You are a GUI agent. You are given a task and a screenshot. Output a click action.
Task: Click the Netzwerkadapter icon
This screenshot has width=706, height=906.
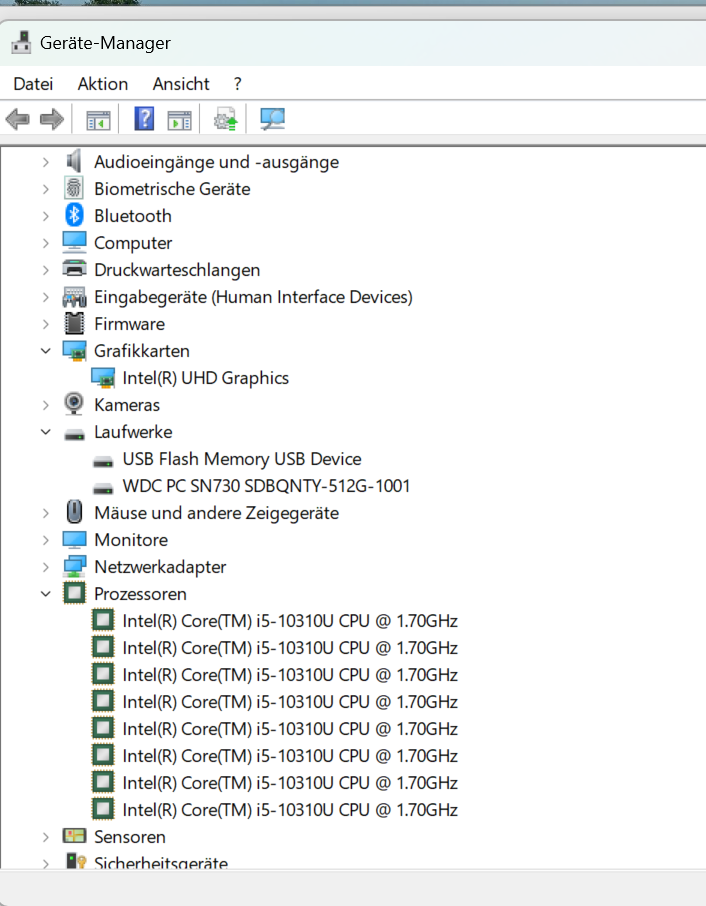pyautogui.click(x=74, y=566)
